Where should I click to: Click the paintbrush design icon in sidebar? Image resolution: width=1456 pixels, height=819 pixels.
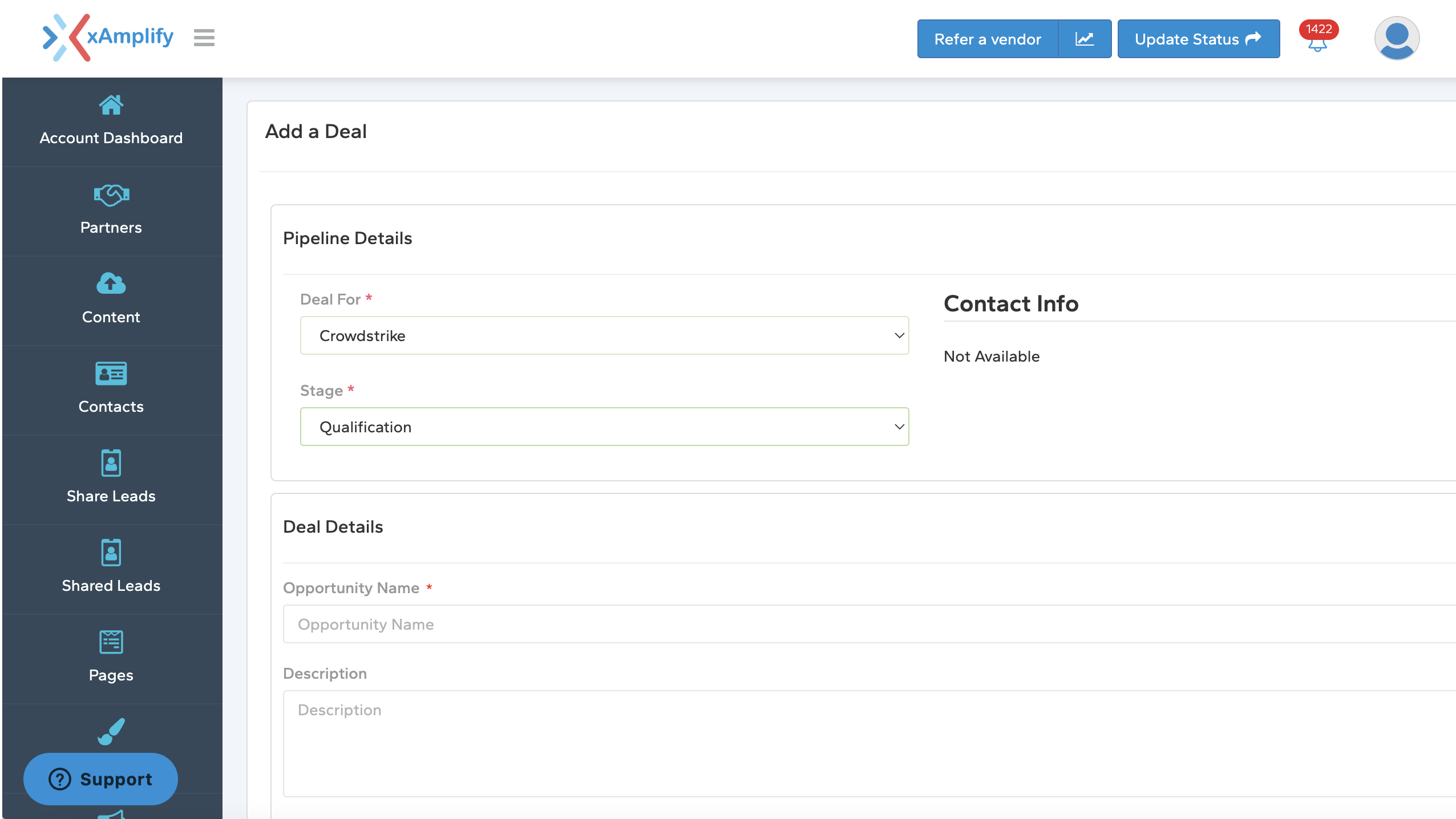click(111, 731)
